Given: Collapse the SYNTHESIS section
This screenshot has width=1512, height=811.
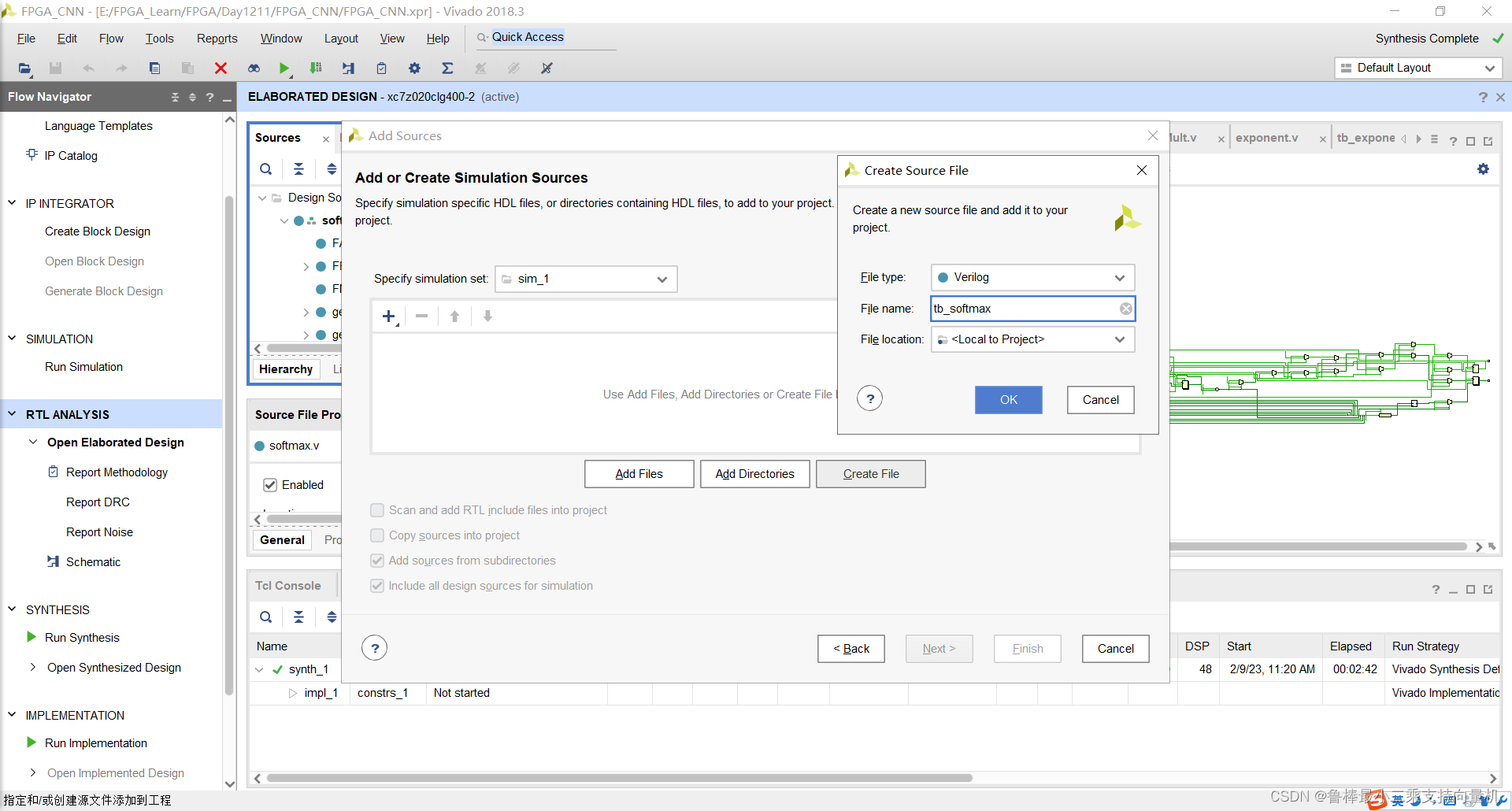Looking at the screenshot, I should 12,609.
